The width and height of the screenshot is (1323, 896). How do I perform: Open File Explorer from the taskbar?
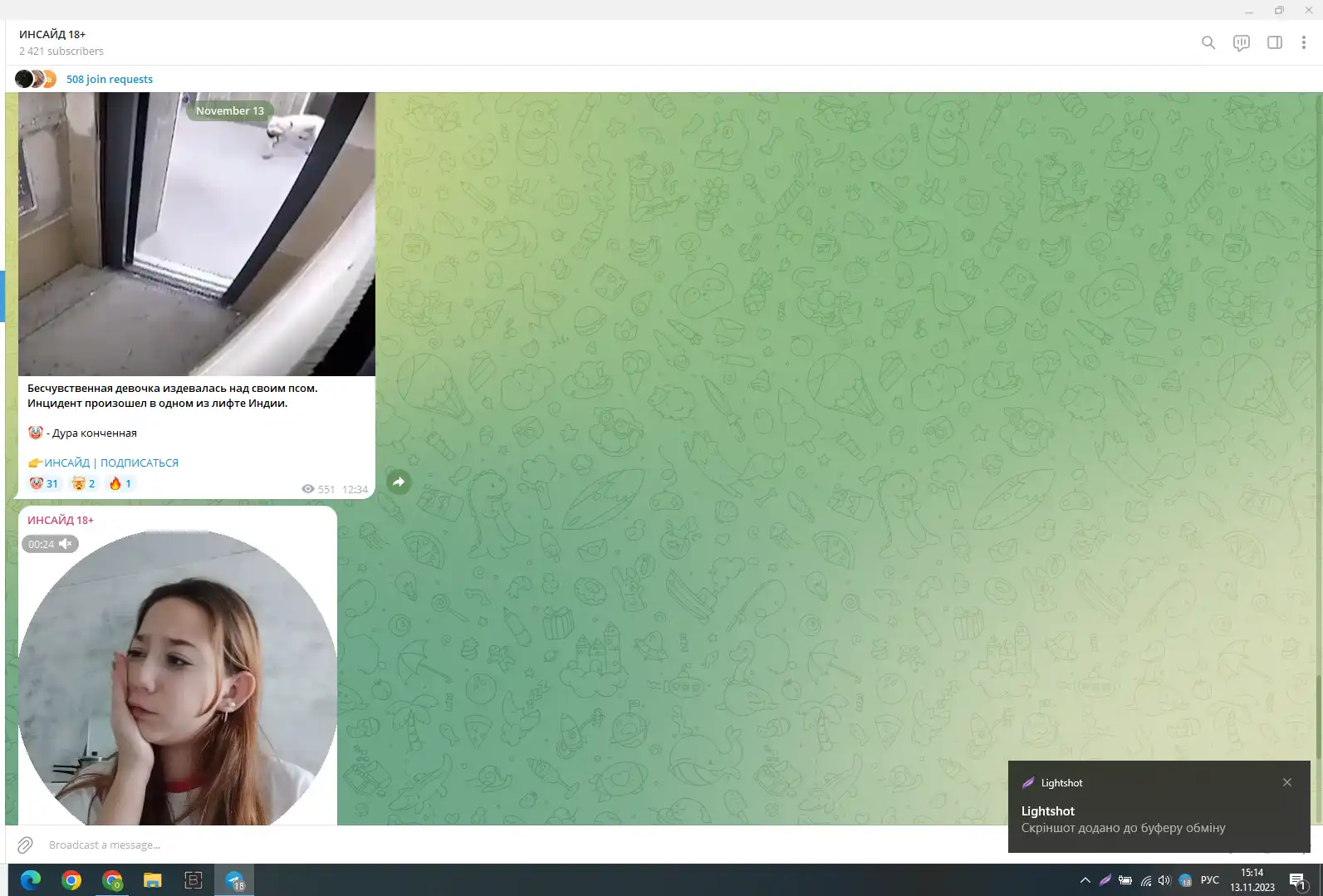tap(153, 880)
